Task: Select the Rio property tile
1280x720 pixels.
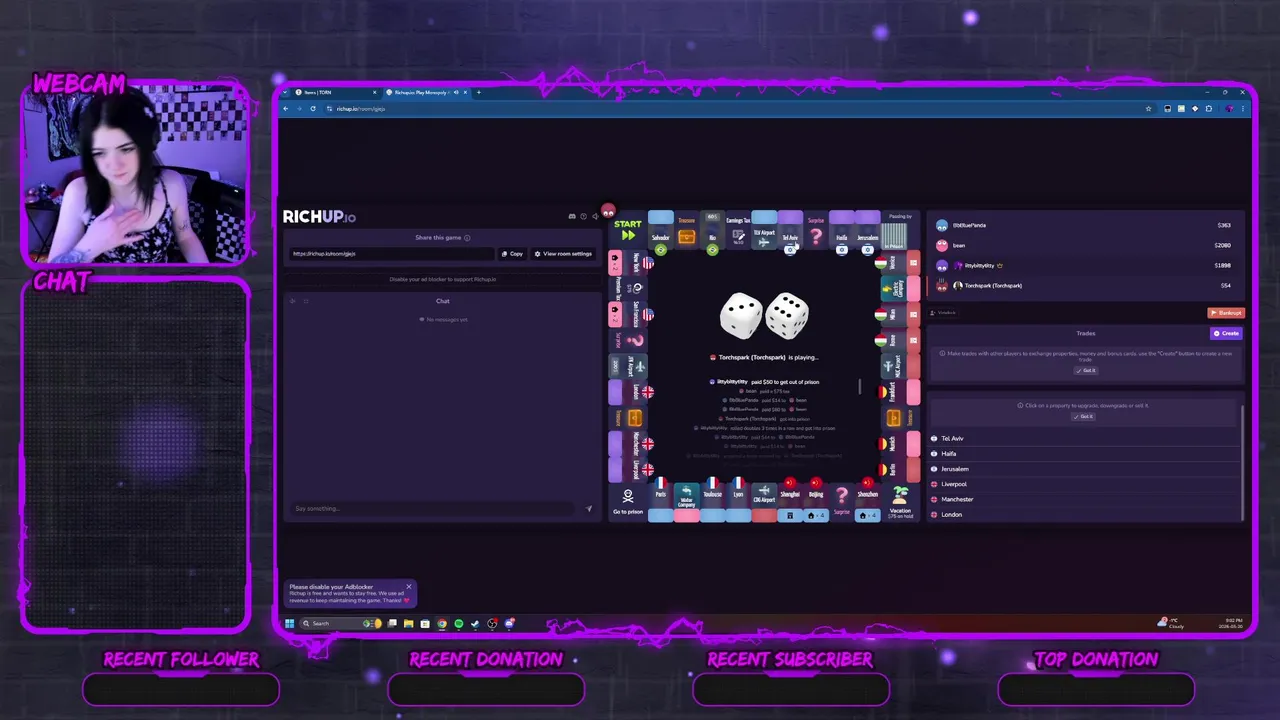Action: click(712, 230)
